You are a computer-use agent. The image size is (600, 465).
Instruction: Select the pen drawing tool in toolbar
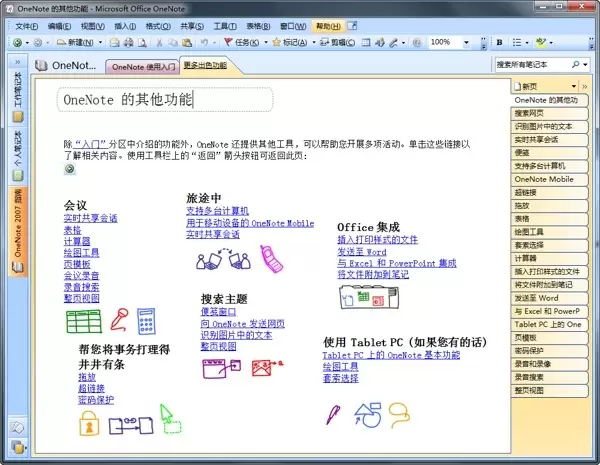click(x=393, y=42)
